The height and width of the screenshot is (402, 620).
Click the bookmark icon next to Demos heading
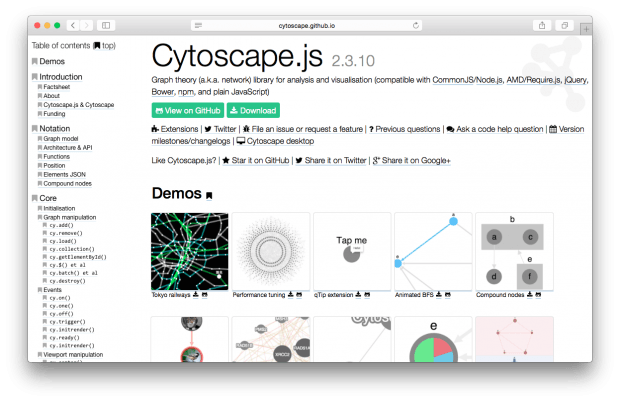click(209, 195)
